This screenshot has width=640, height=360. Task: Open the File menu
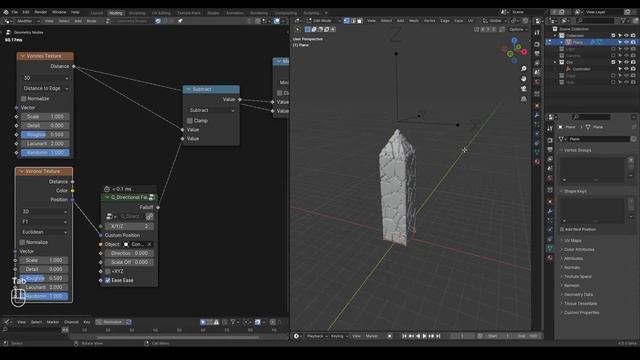(x=15, y=12)
